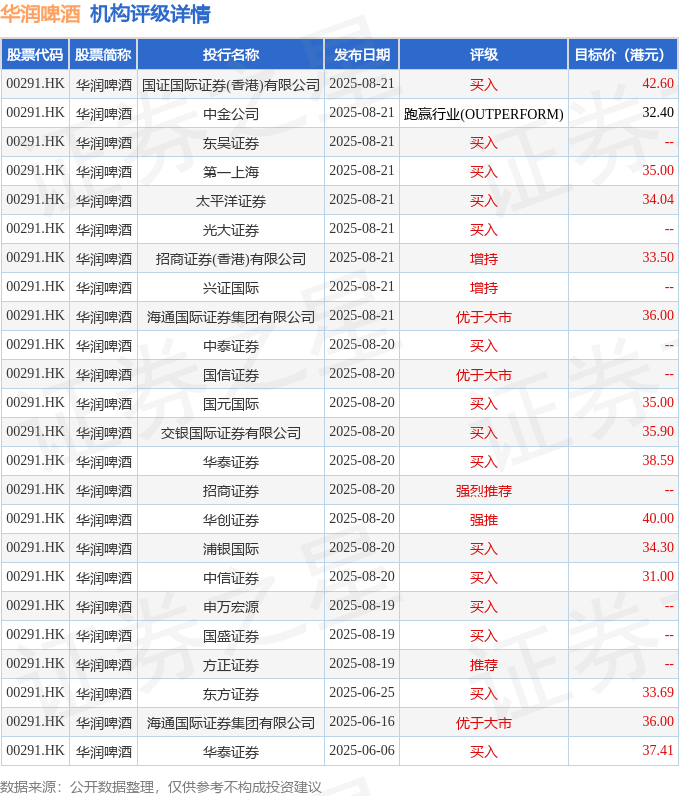679x796 pixels.
Task: Click date 2025-08-20 in 华泰证券 row
Action: [x=362, y=460]
